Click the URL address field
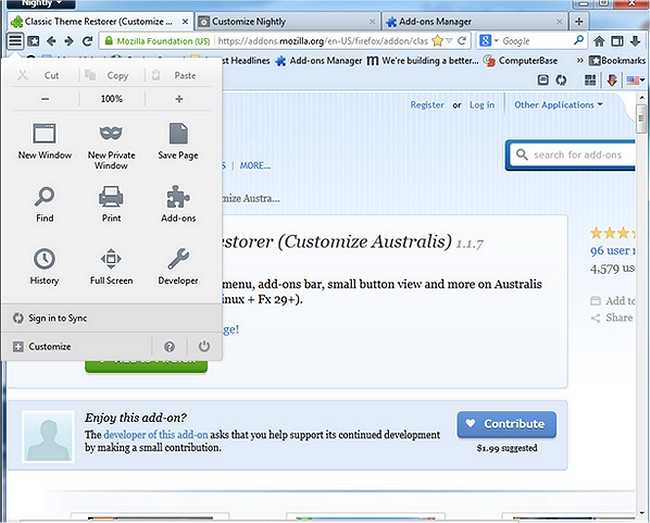Screen dimensions: 650x523 pyautogui.click(x=323, y=41)
